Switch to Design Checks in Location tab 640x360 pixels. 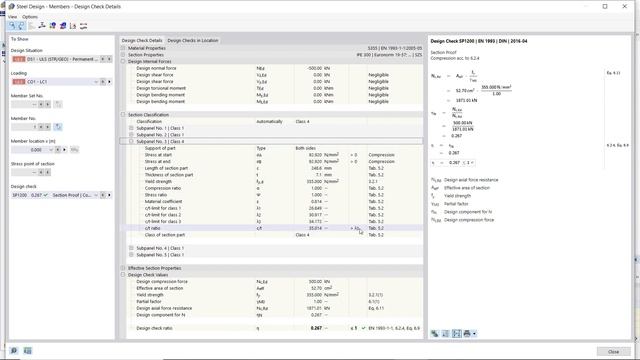pos(193,40)
